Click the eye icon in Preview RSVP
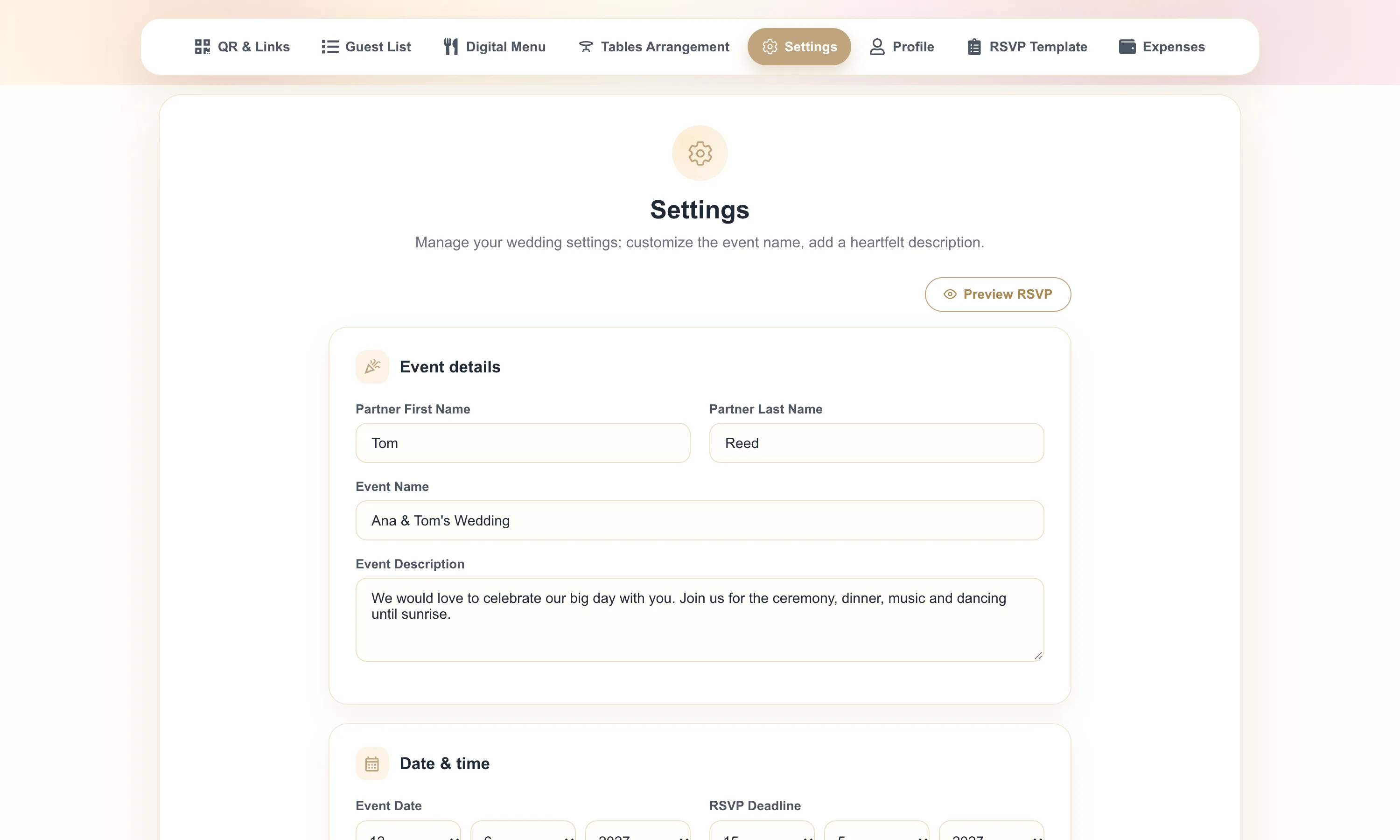Screen dimensions: 1400x840 click(x=950, y=294)
